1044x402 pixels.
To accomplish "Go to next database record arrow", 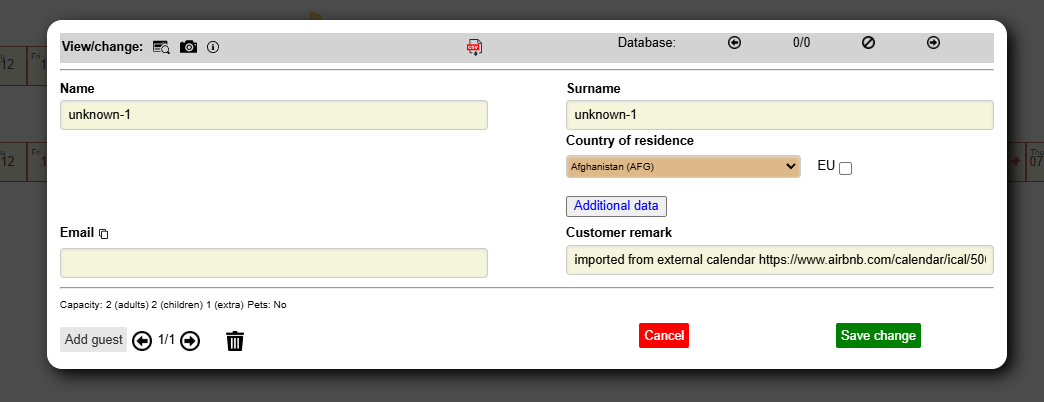I will [x=933, y=43].
